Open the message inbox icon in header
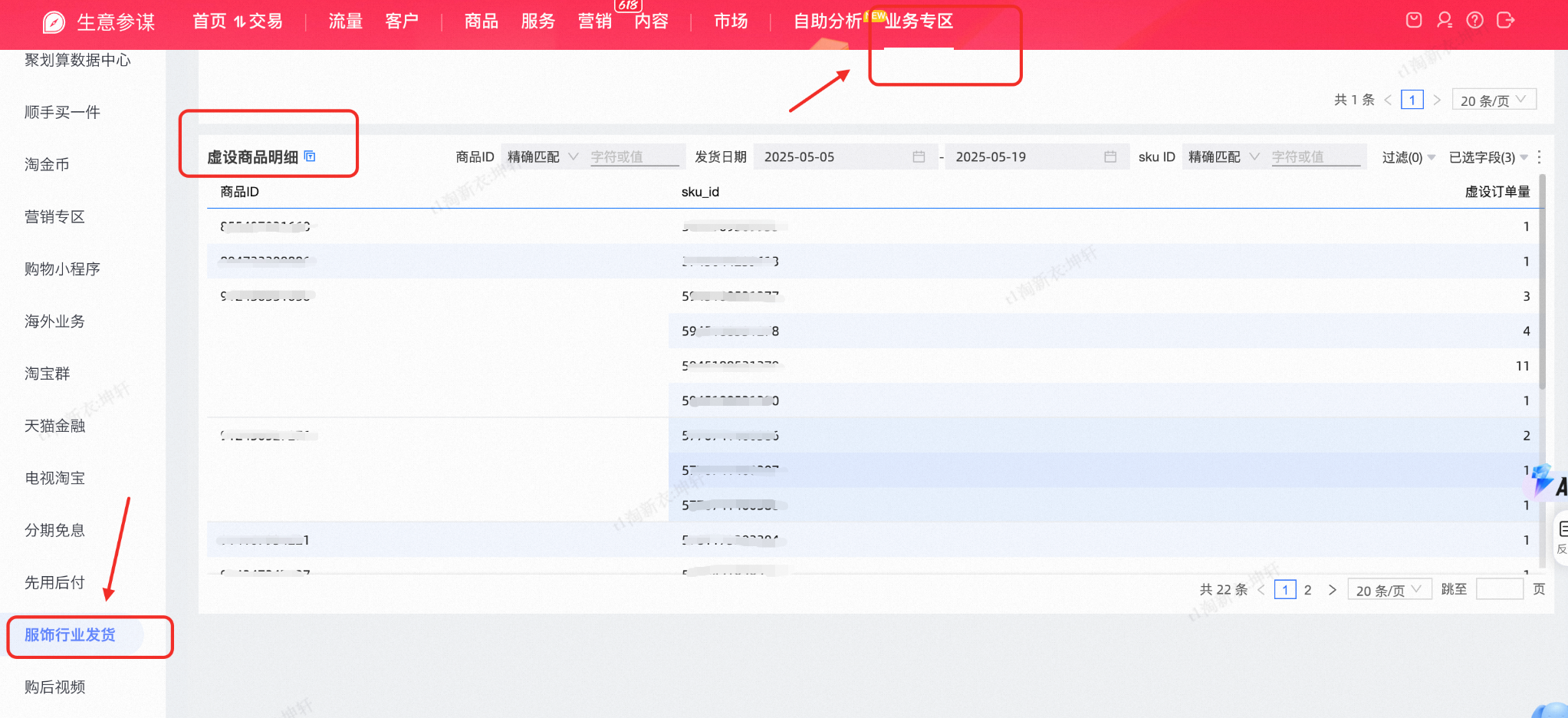Screen dimensions: 1568x718 coord(1414,20)
